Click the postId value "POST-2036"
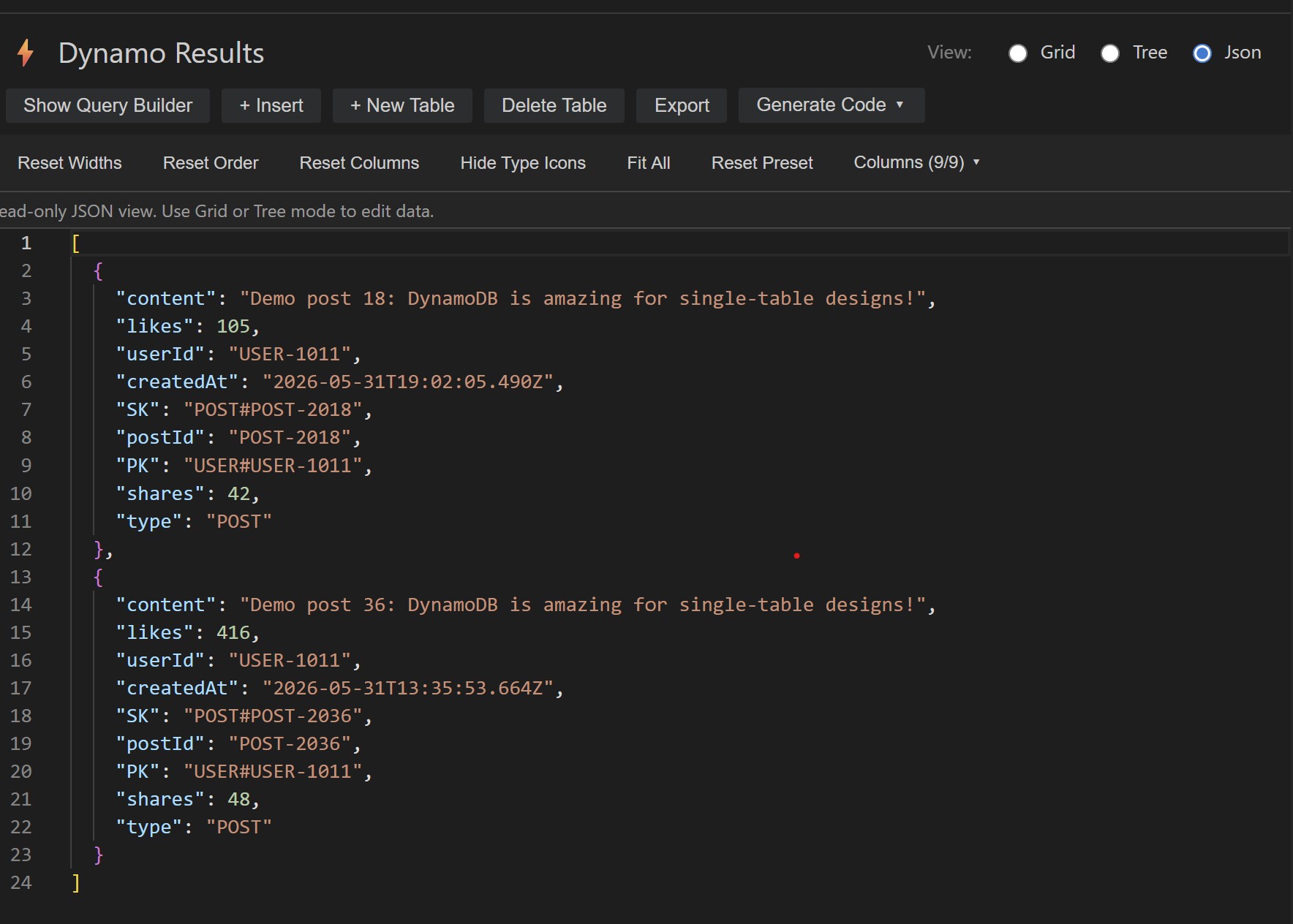 click(x=290, y=743)
